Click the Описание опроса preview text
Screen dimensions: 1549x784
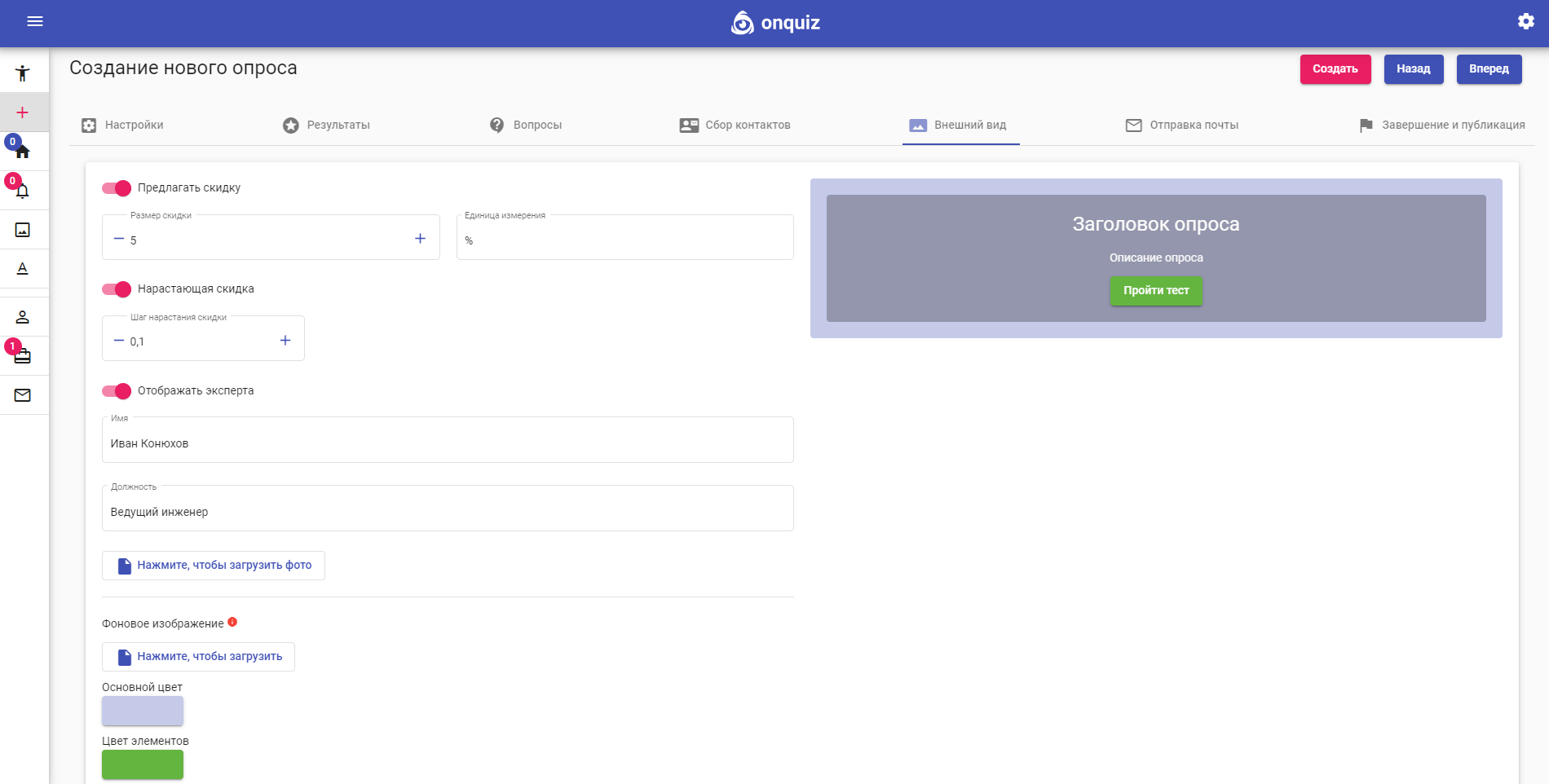pos(1156,258)
